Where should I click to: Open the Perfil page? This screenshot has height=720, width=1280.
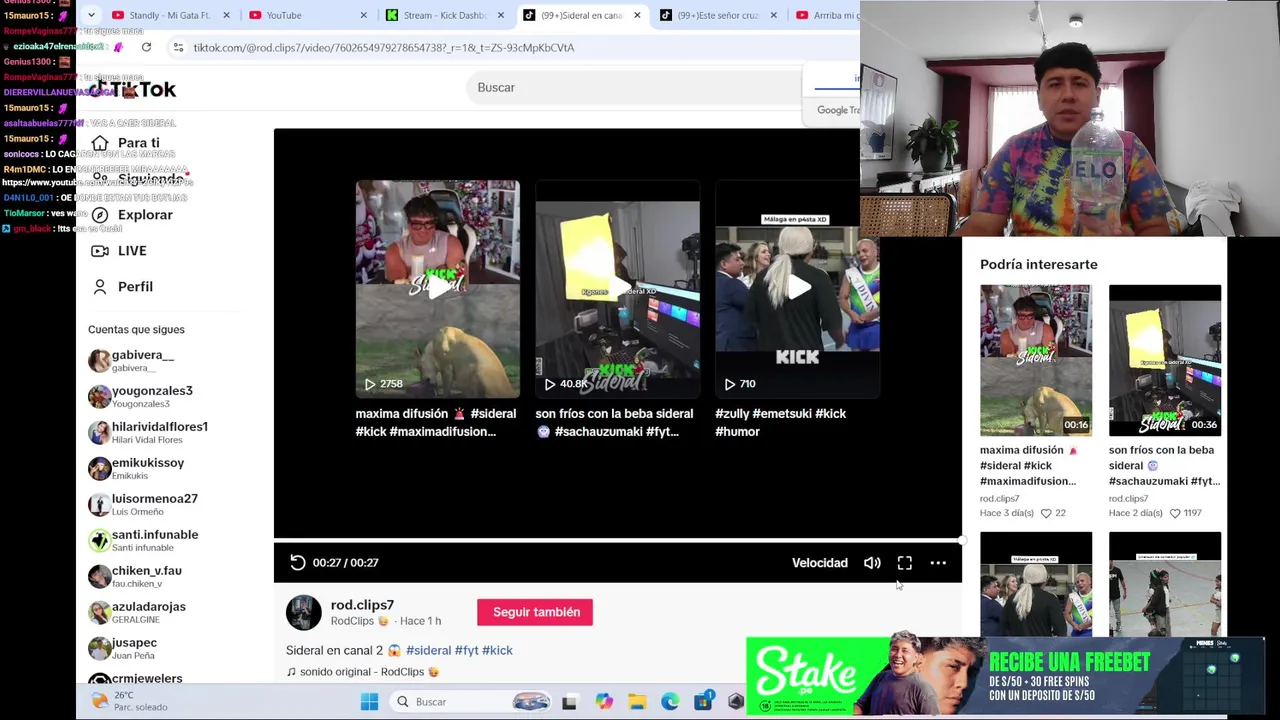[x=122, y=287]
